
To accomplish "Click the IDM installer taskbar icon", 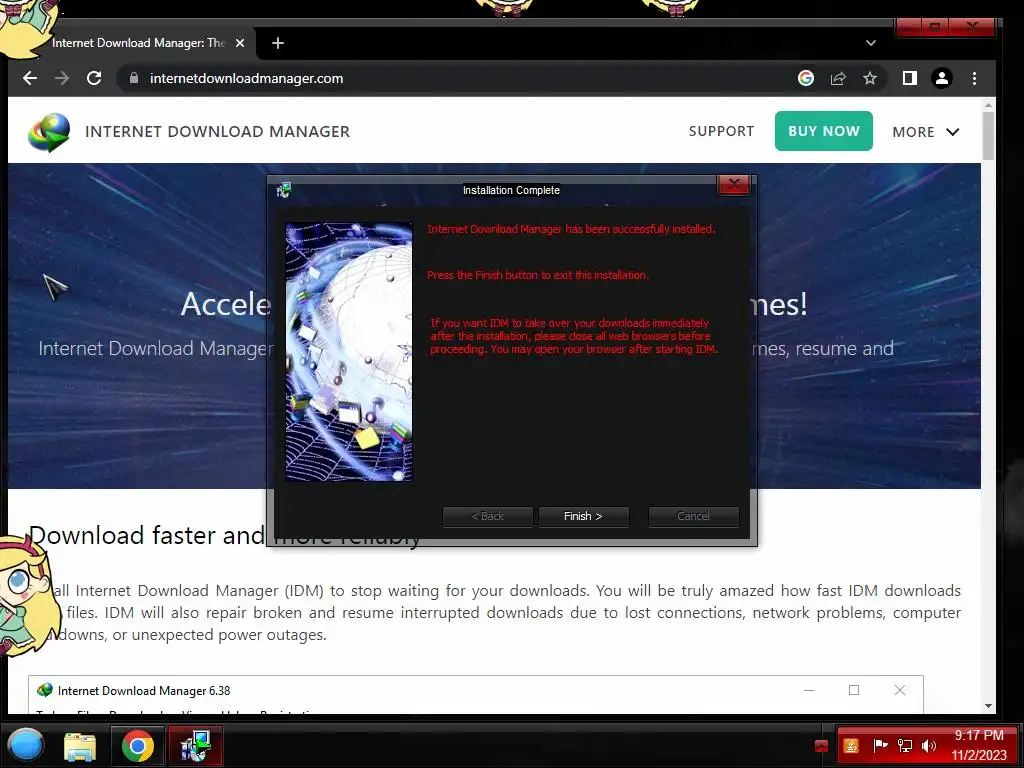I will [x=196, y=746].
